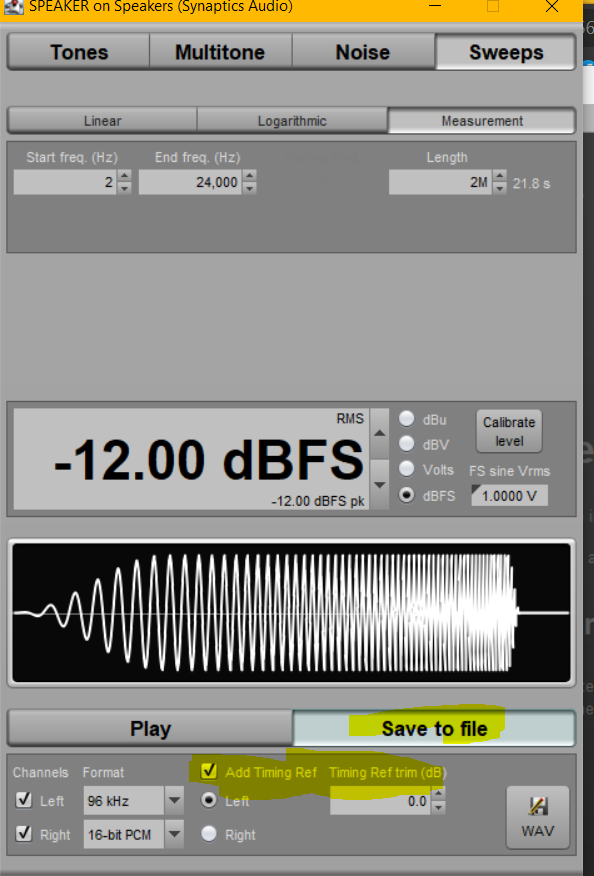Click the level decrease arrow beside dBFS display
594x876 pixels.
[x=379, y=484]
